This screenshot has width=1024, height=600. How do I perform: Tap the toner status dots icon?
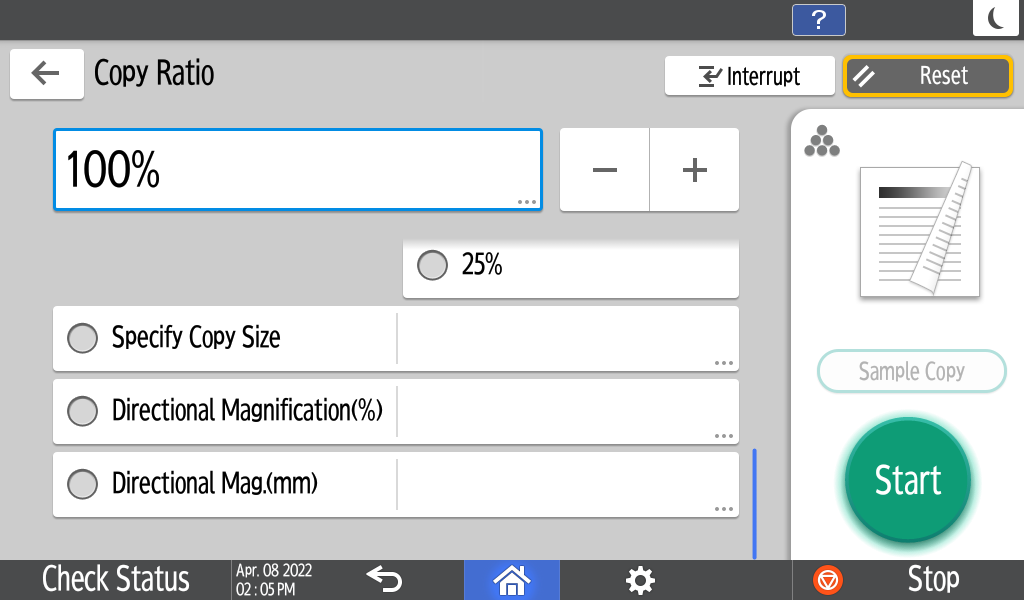[x=821, y=142]
